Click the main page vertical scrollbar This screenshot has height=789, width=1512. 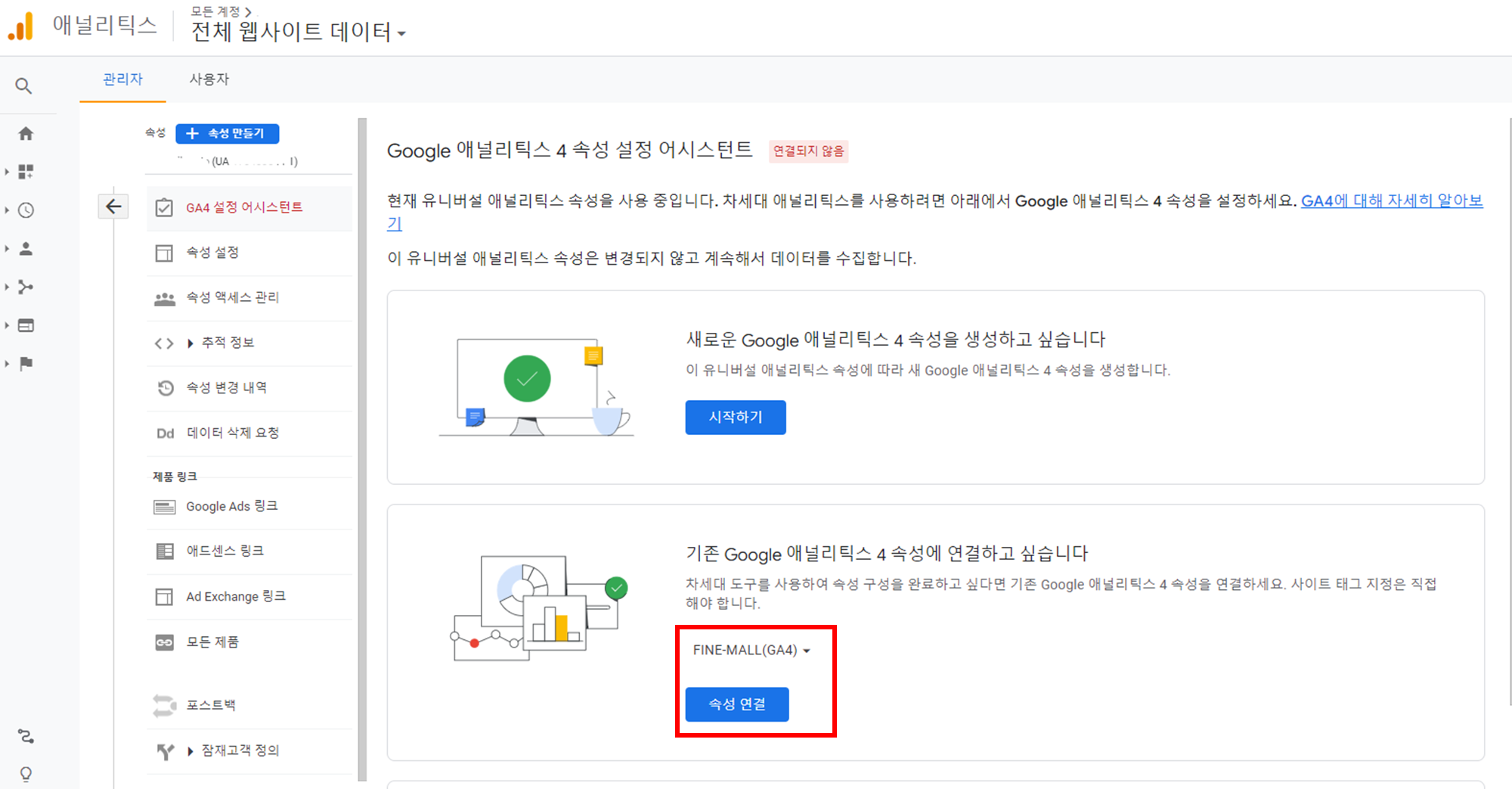1509,412
